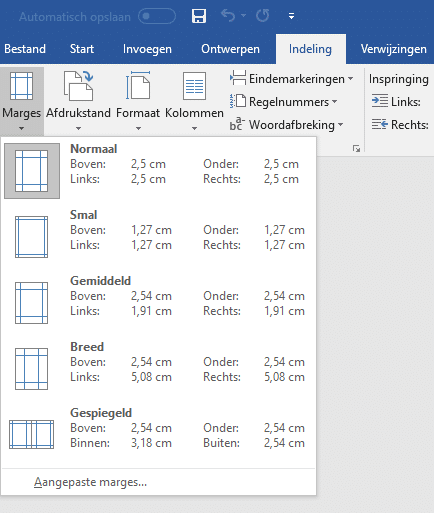Pick the Breed margin thumbnail

click(x=31, y=369)
